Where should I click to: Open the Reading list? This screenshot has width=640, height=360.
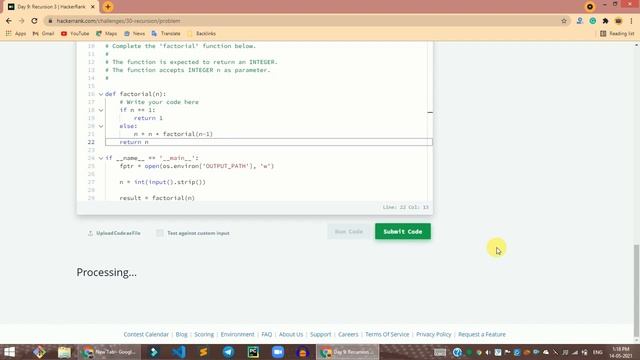(617, 33)
